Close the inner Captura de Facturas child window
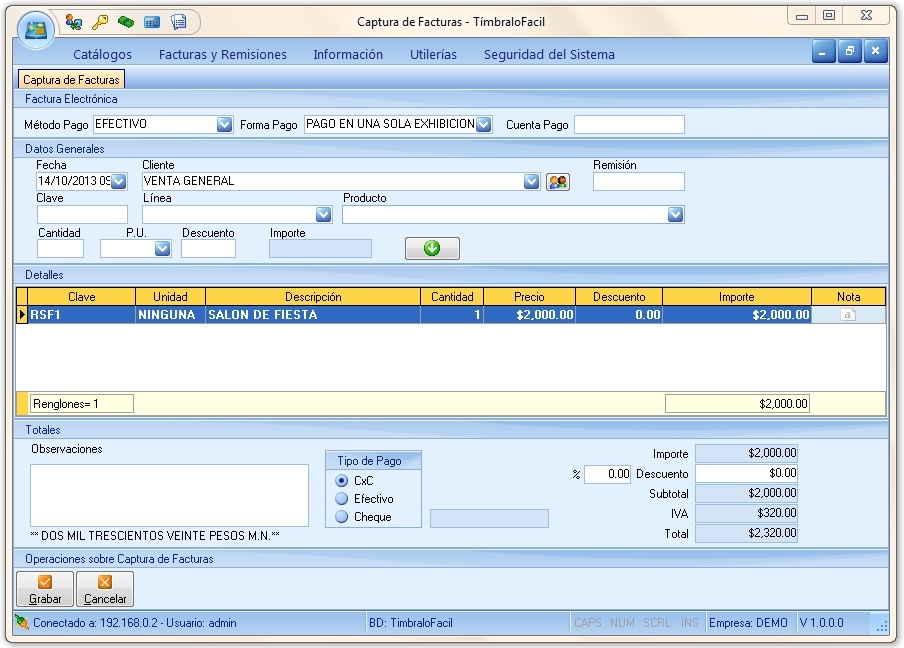This screenshot has height=648, width=904. 876,52
